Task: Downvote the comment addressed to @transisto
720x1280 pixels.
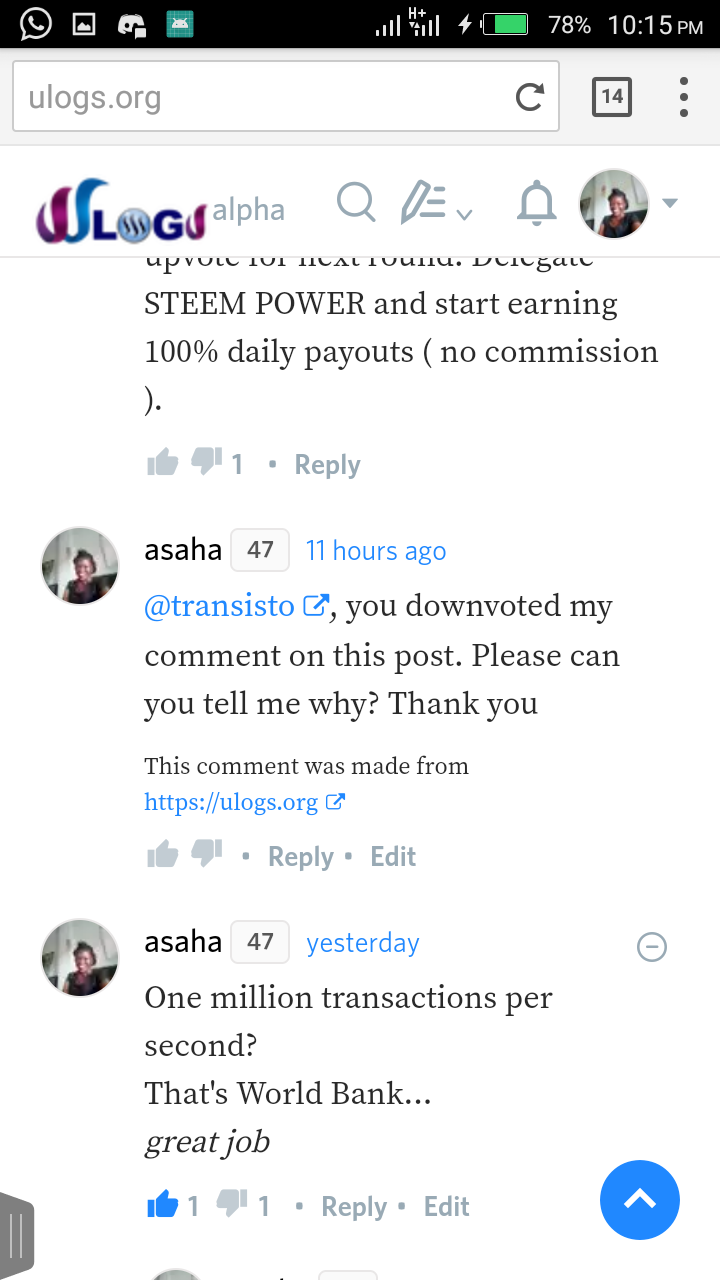Action: point(206,854)
